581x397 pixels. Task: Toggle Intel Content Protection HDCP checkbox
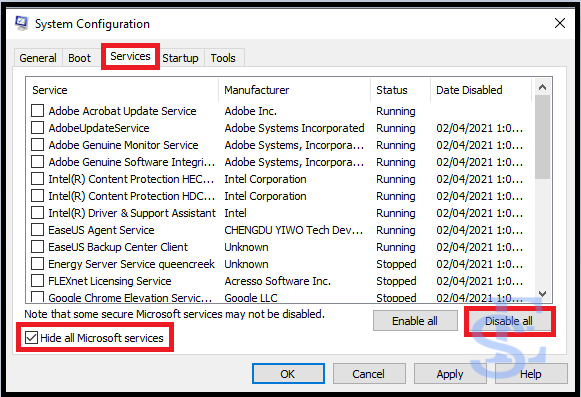click(x=37, y=196)
